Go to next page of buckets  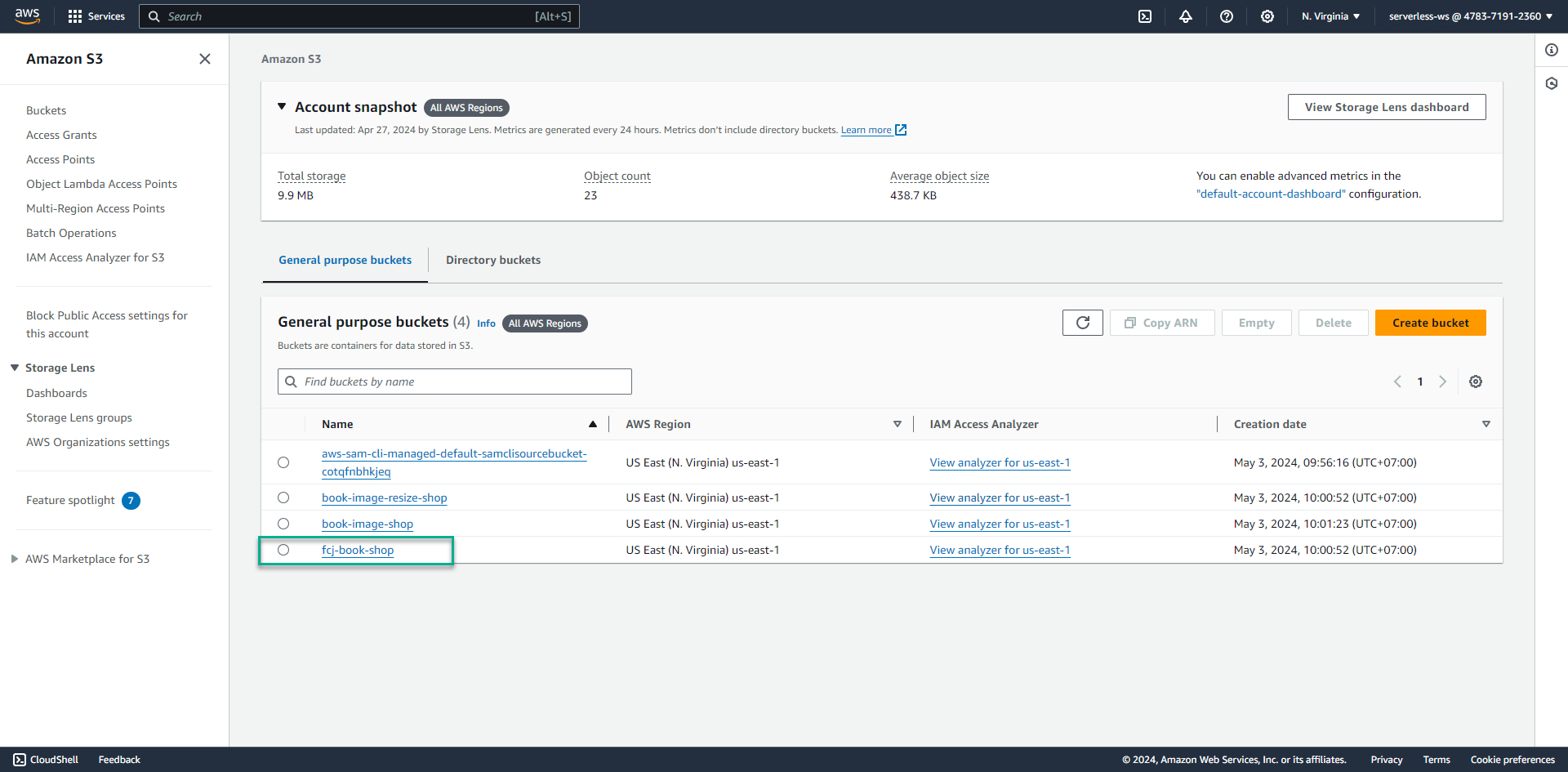tap(1443, 382)
